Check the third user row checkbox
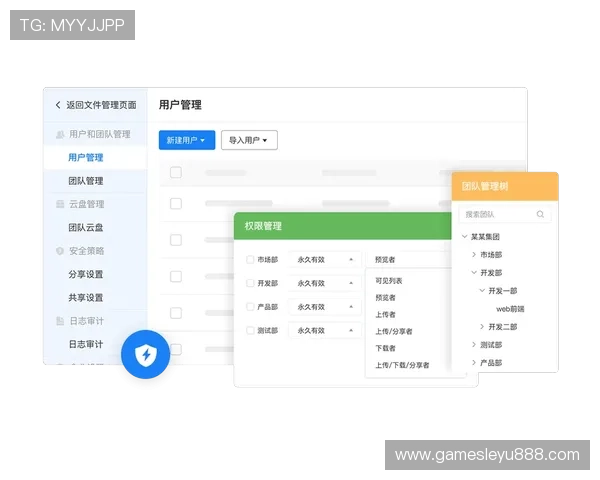The image size is (600, 480). 176,276
